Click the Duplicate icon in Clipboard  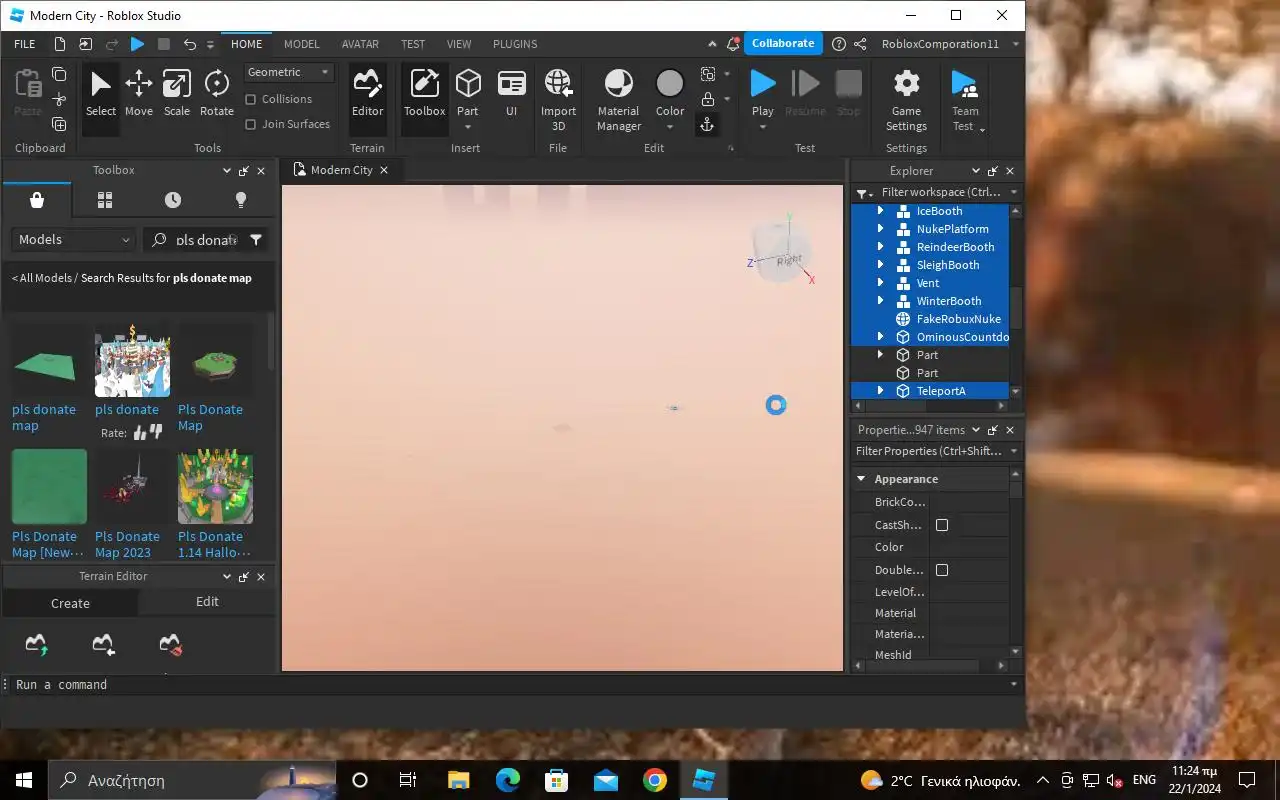pyautogui.click(x=59, y=124)
